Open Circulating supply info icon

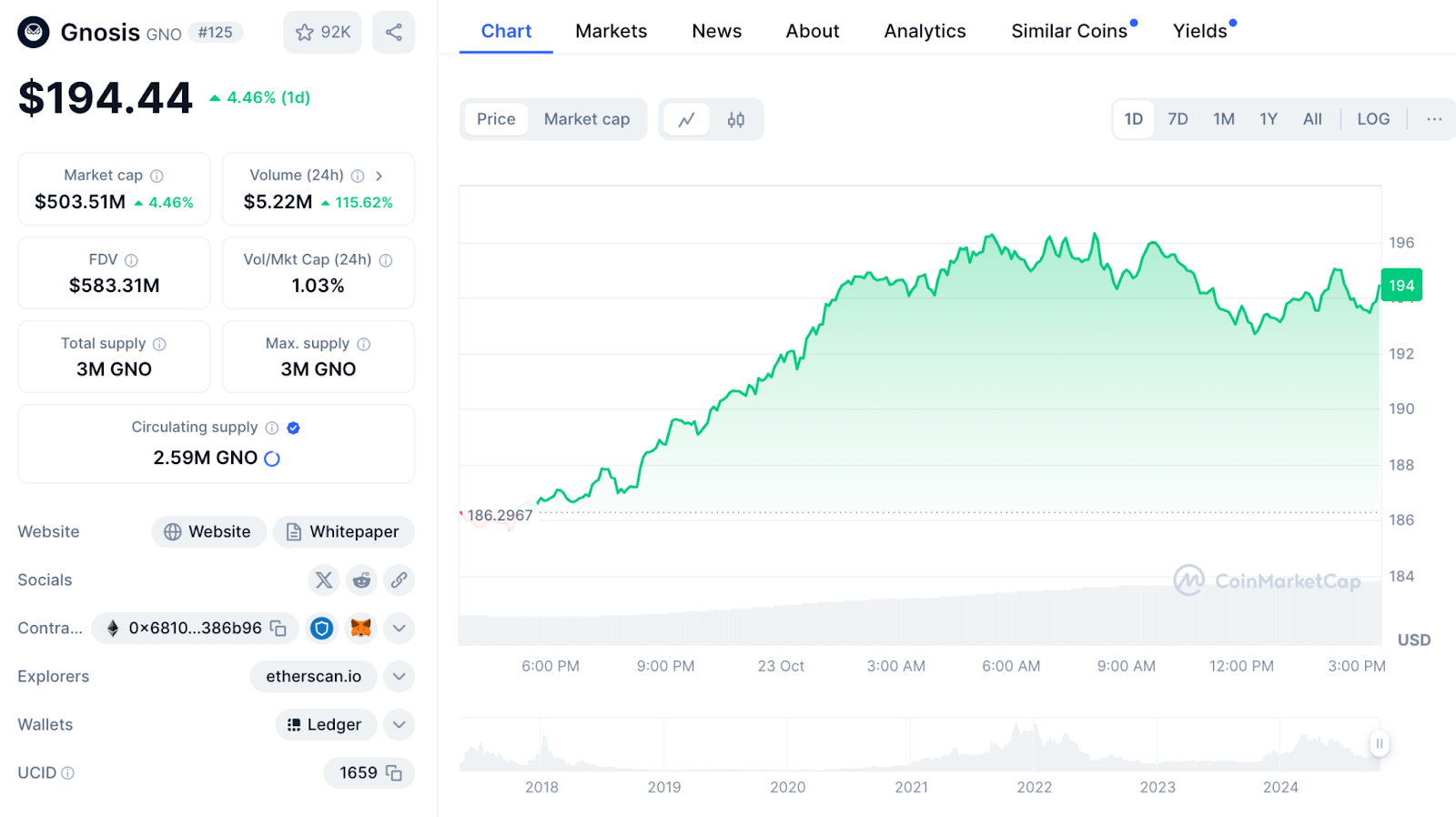coord(271,428)
